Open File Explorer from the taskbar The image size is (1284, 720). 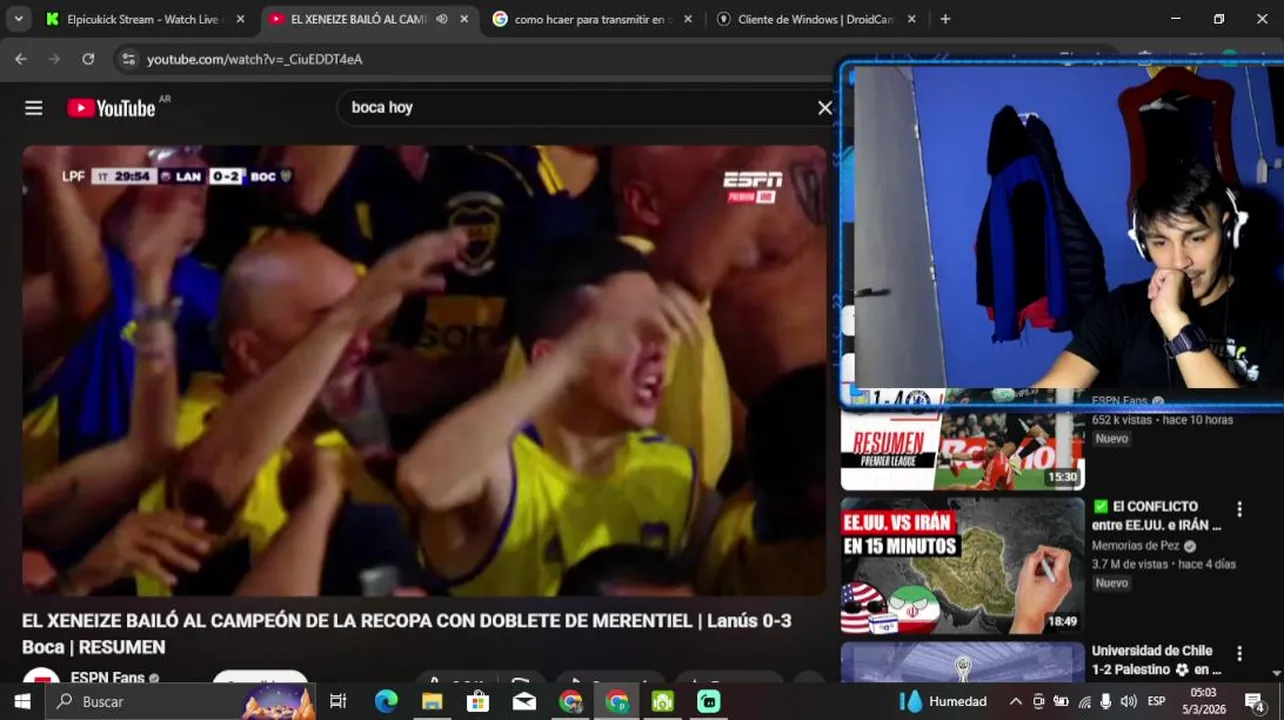[432, 702]
